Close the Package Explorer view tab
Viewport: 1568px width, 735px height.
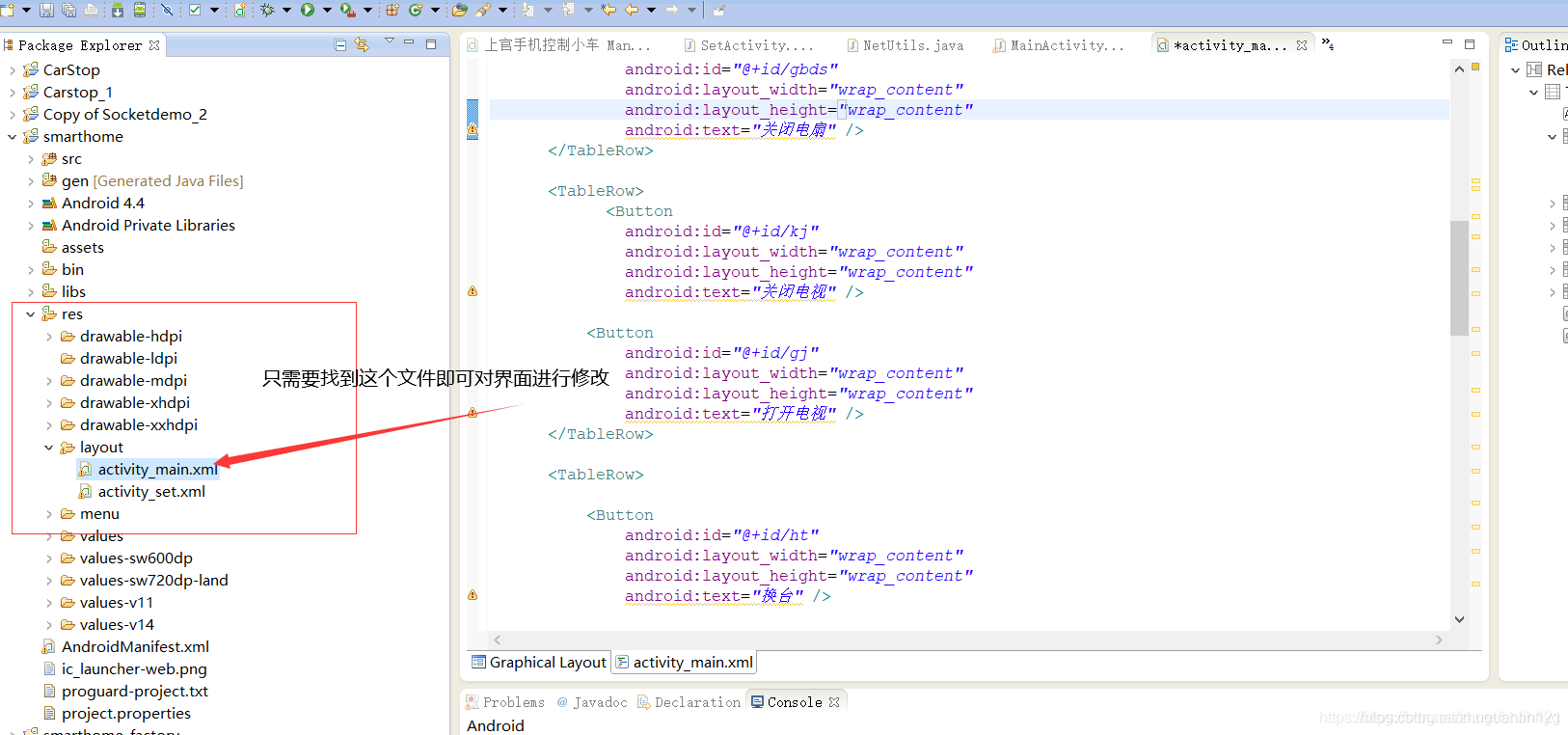[154, 45]
